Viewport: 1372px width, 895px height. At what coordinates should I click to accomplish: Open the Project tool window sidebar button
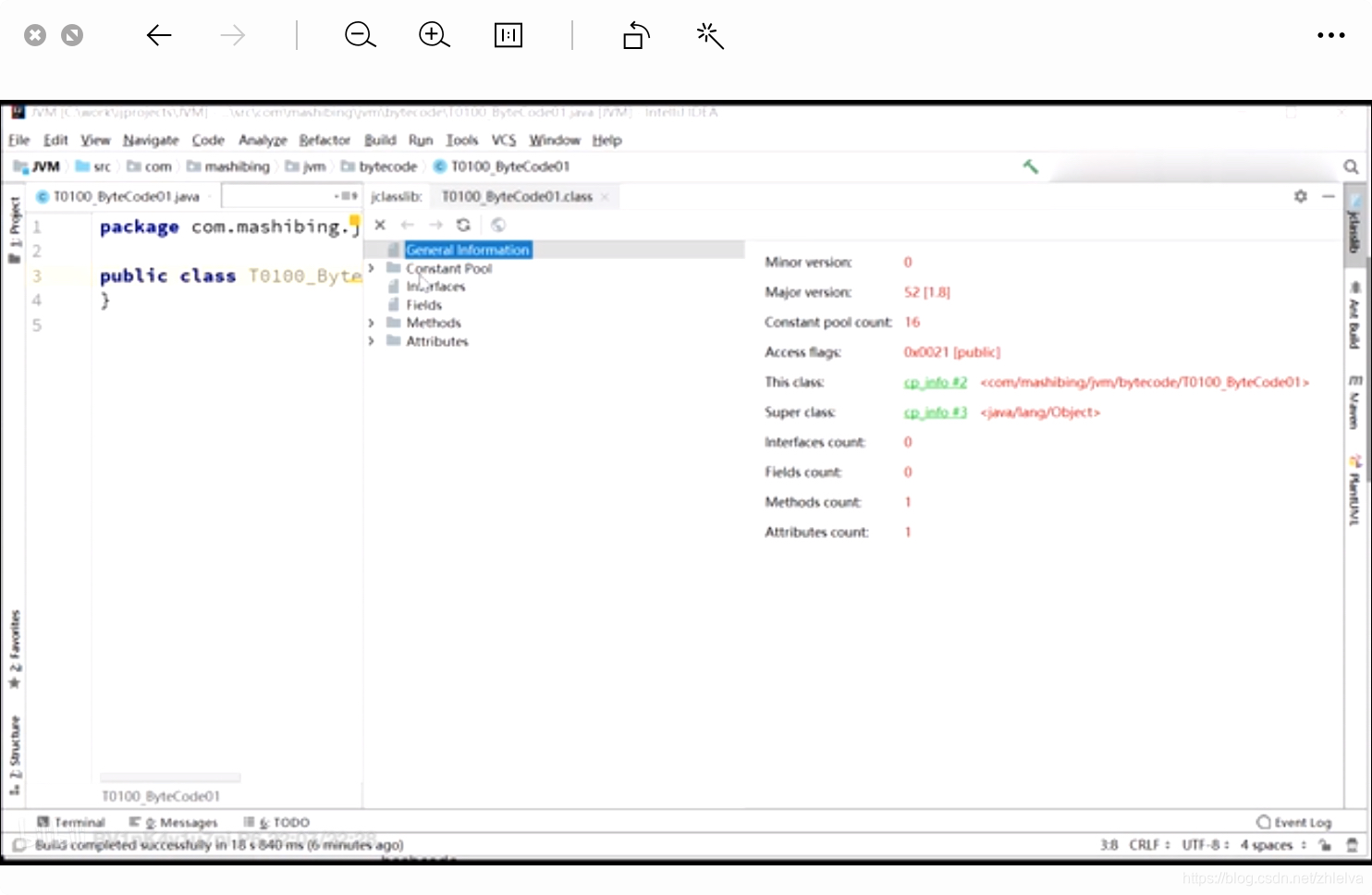tap(15, 229)
